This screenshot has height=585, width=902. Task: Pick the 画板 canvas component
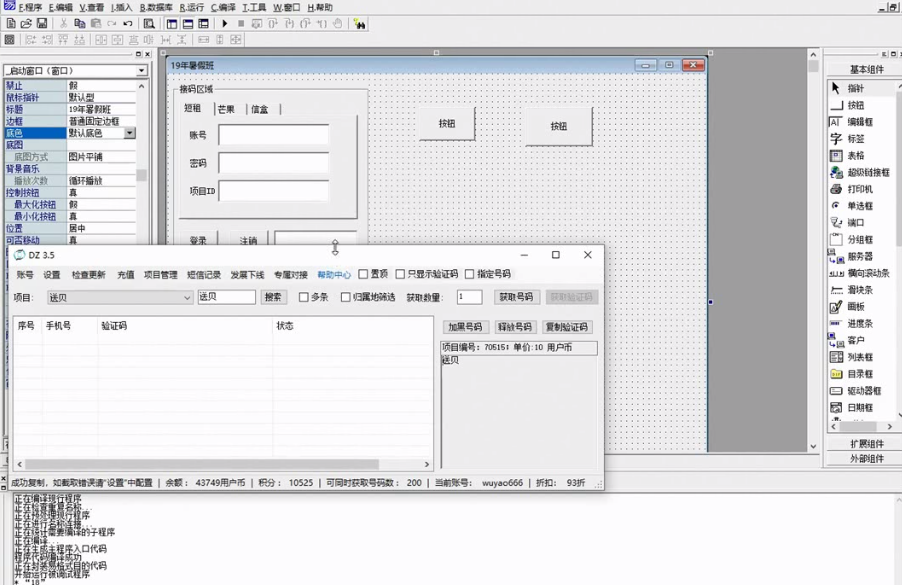855,307
